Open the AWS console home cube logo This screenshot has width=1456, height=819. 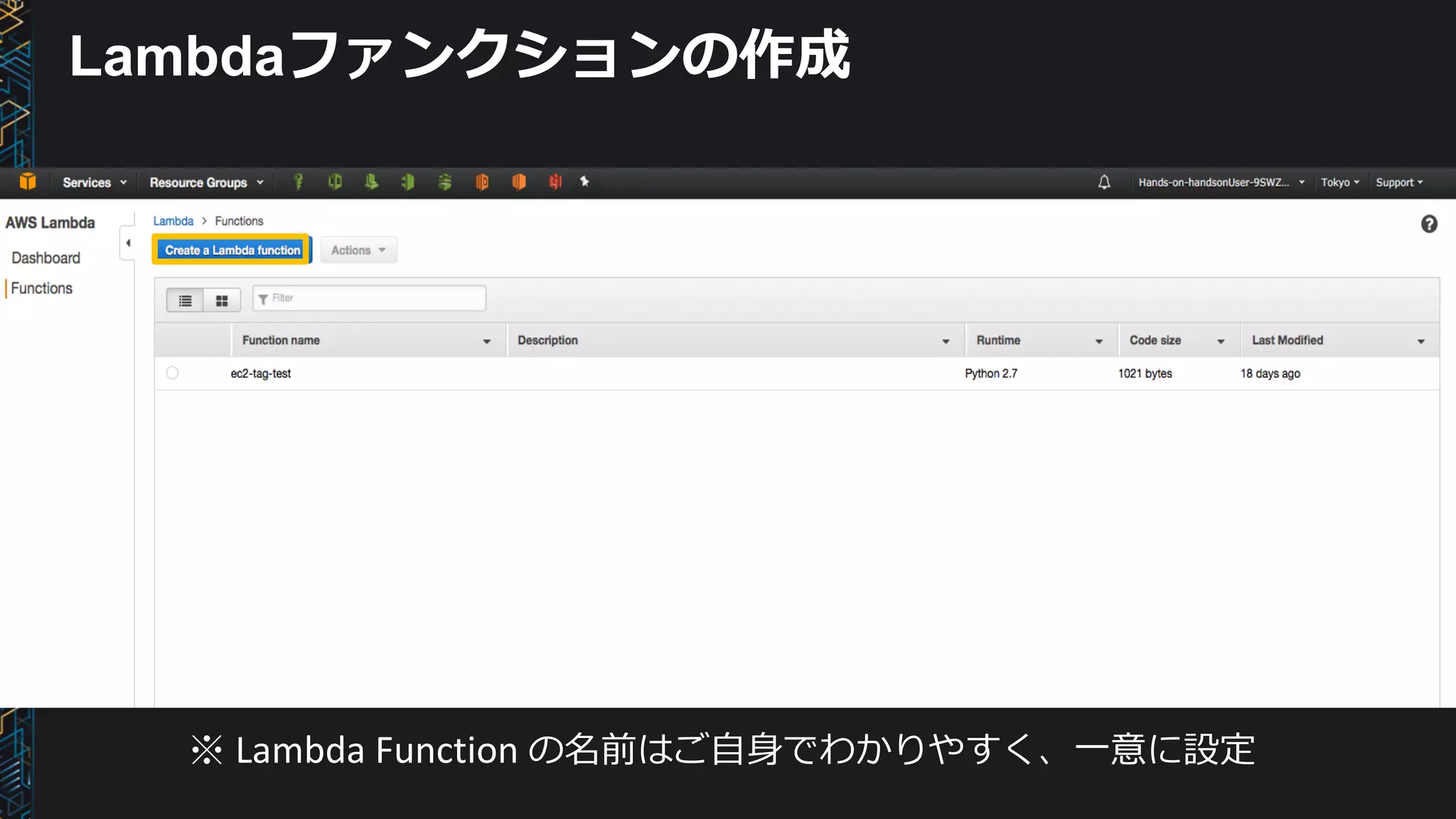tap(28, 182)
